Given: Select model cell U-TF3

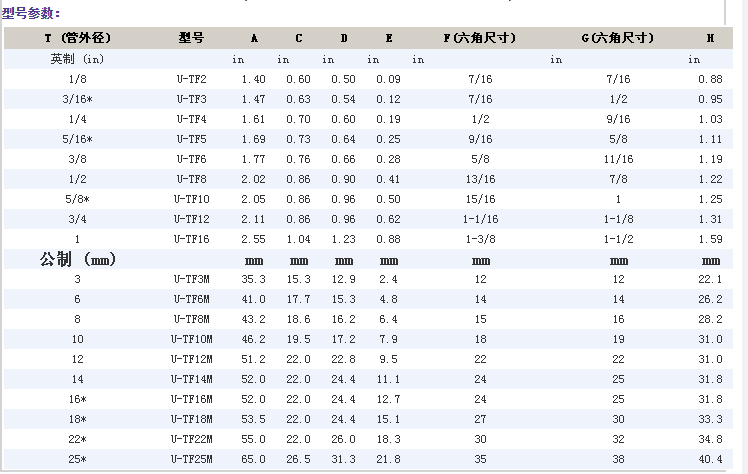Looking at the screenshot, I should (x=191, y=99).
